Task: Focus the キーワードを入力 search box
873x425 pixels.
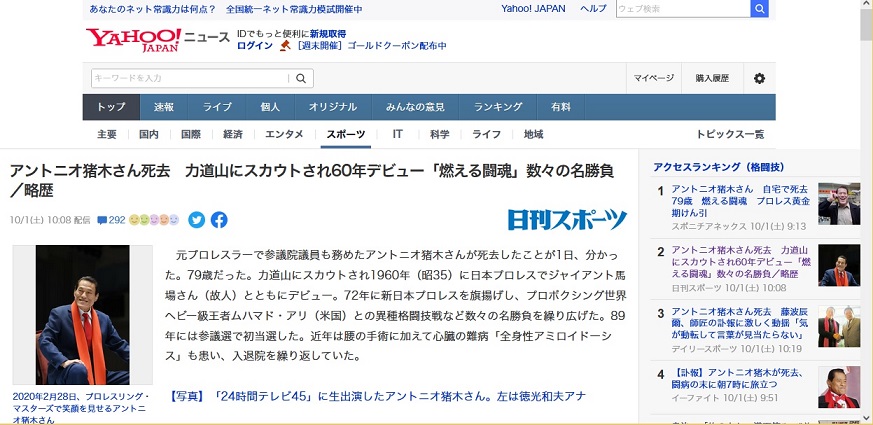Action: [189, 79]
